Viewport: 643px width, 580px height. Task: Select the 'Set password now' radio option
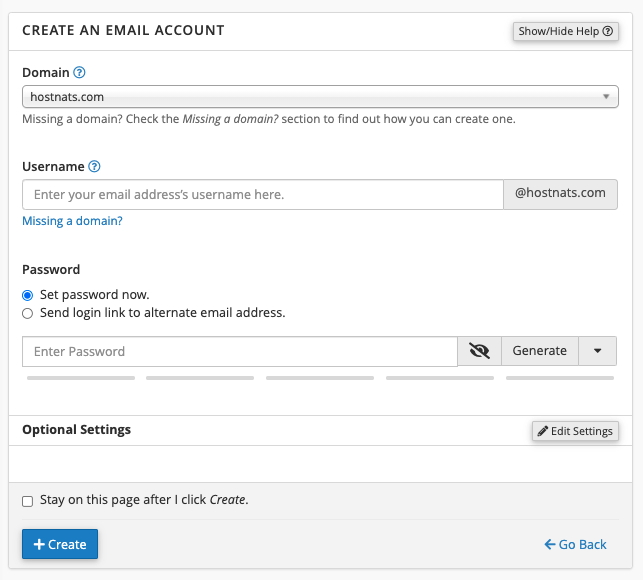28,295
